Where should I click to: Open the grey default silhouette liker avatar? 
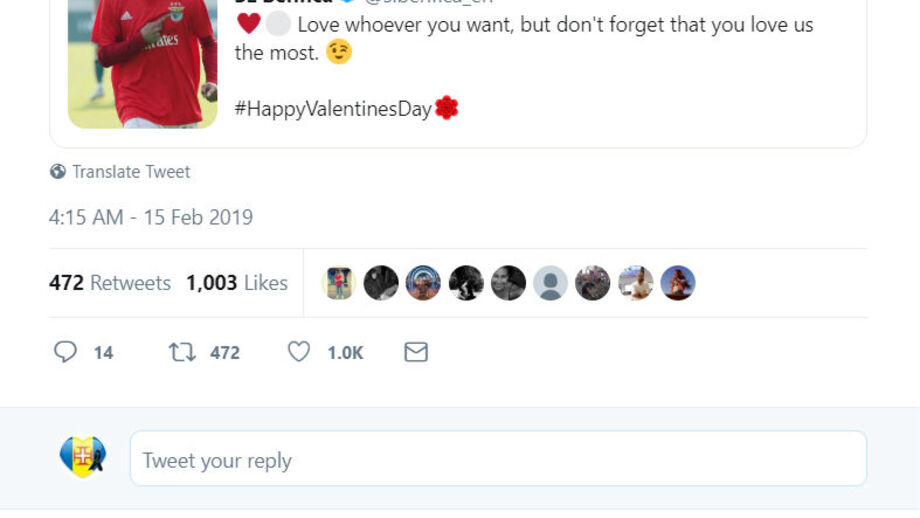click(x=550, y=283)
